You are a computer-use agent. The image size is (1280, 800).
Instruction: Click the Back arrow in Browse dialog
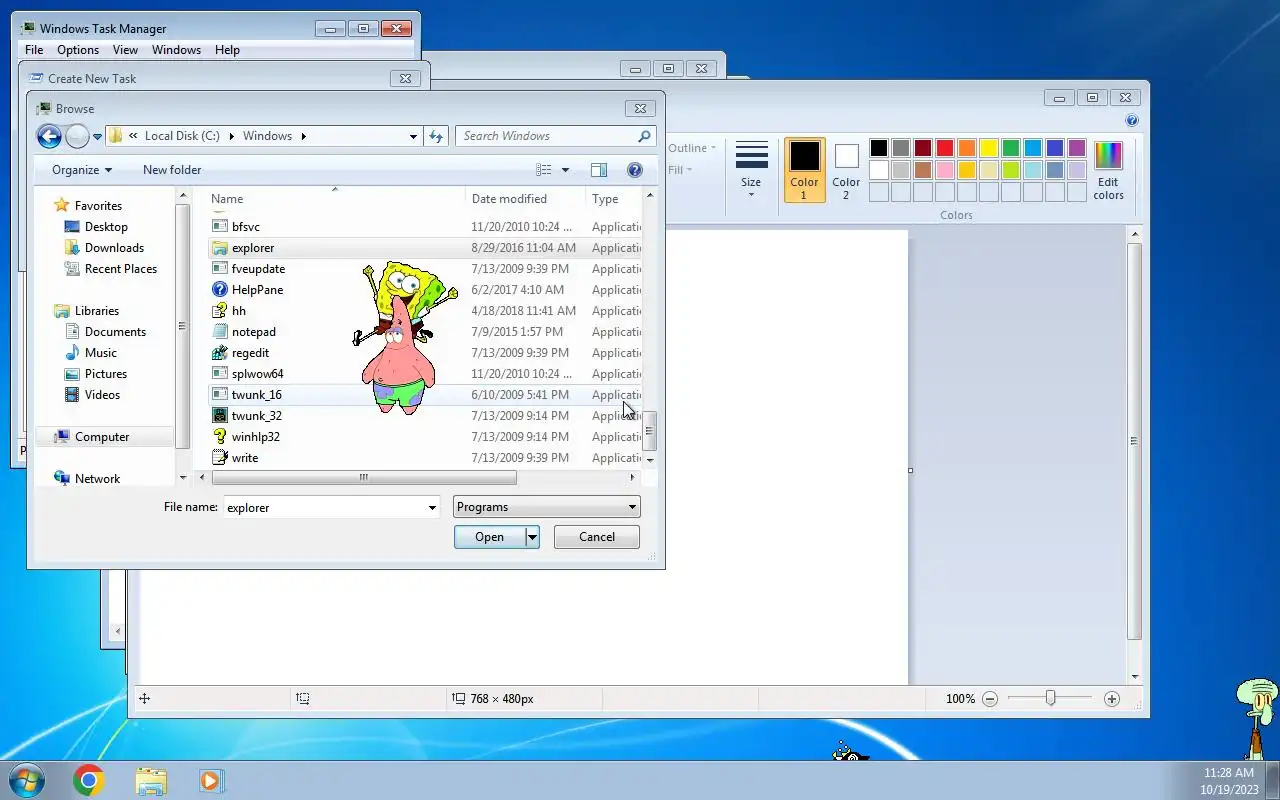point(49,136)
